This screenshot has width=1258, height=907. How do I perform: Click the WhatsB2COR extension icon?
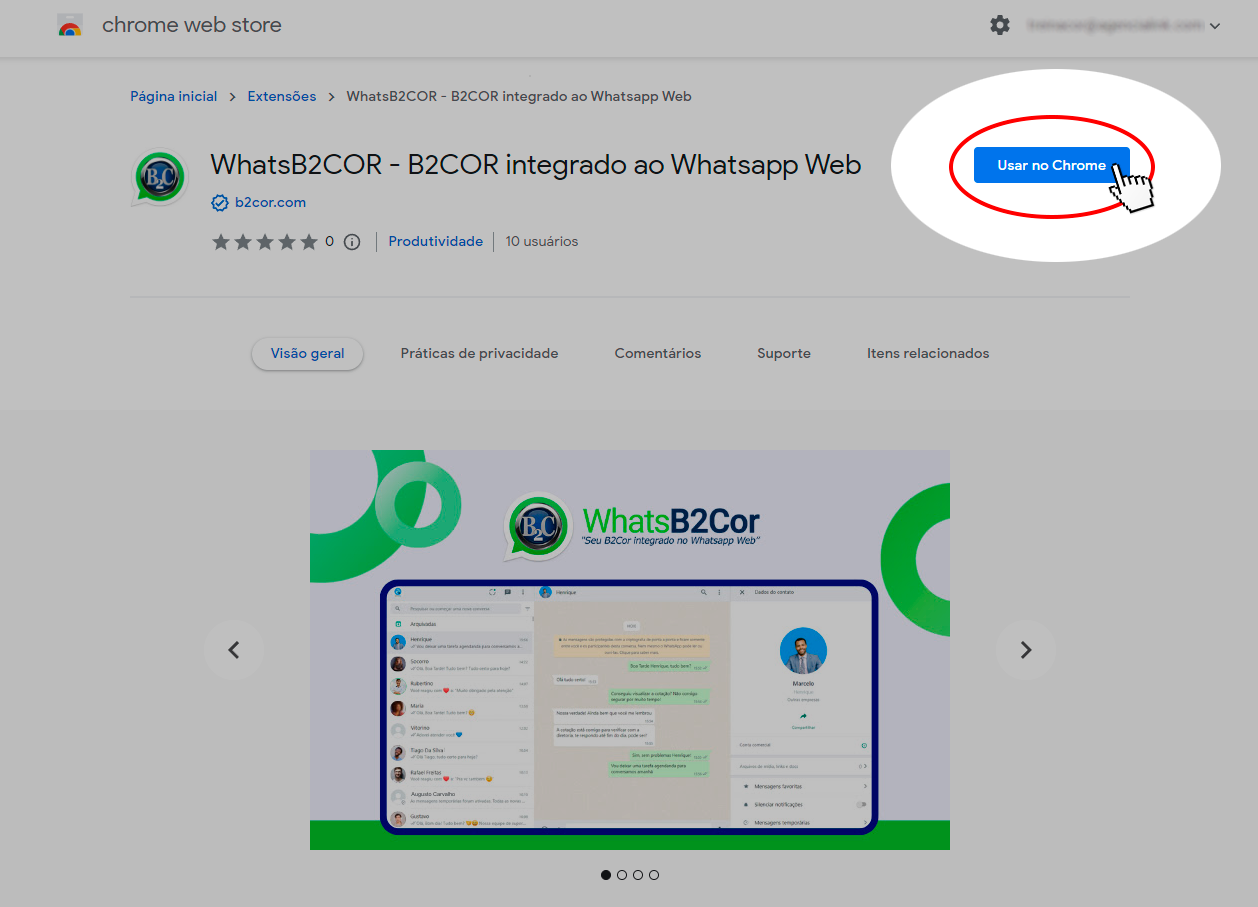click(x=160, y=178)
